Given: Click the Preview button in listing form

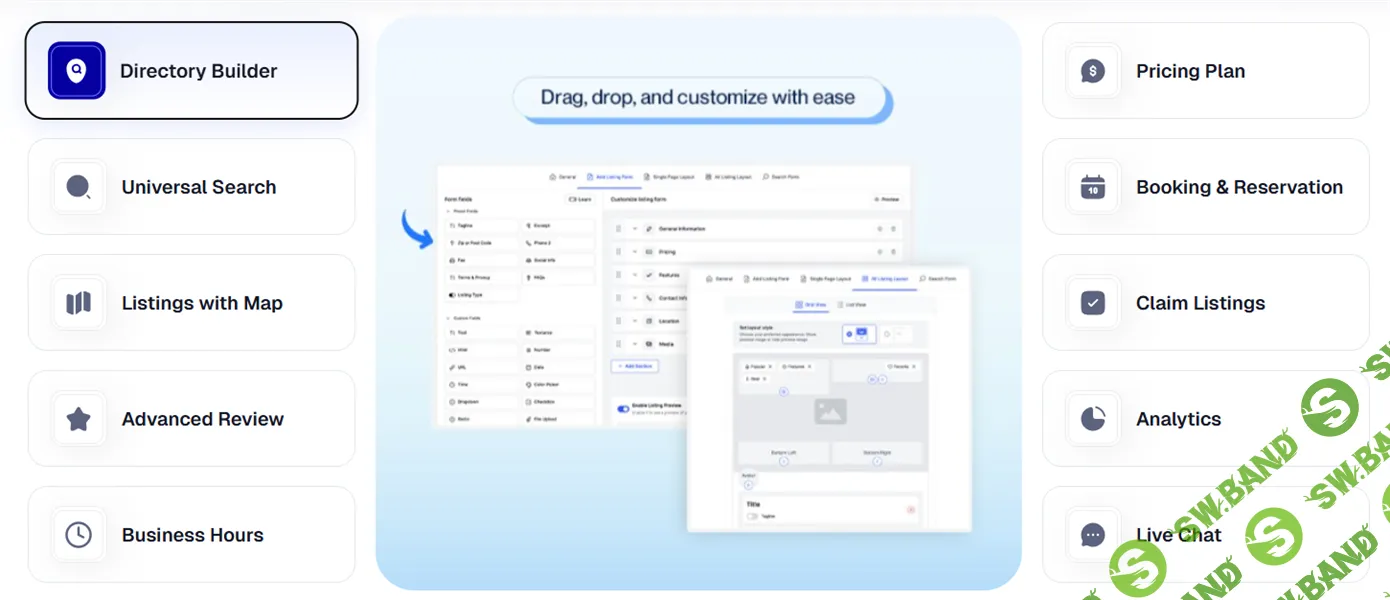Looking at the screenshot, I should click(x=887, y=199).
